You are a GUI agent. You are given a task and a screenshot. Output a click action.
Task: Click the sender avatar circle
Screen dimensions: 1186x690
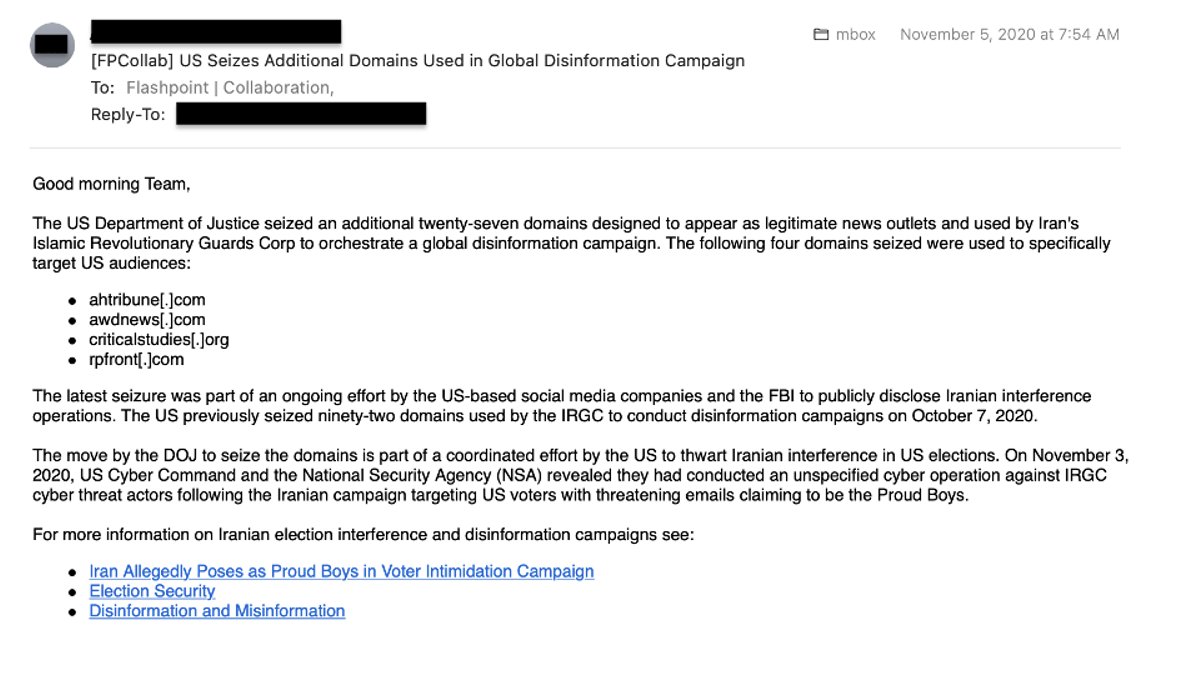[53, 45]
